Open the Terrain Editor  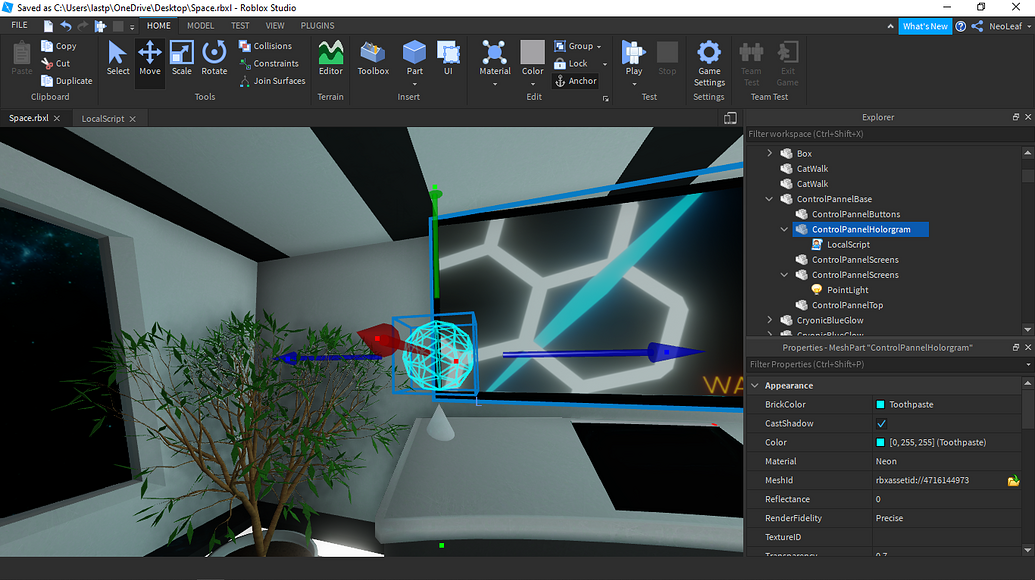[x=331, y=58]
